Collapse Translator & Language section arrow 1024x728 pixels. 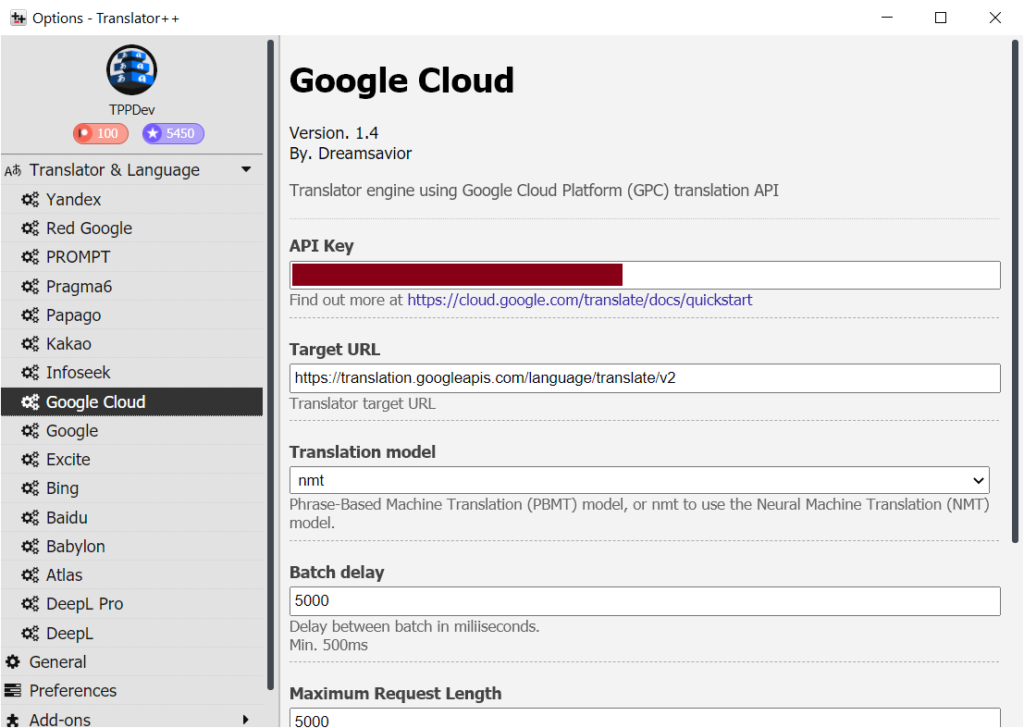click(246, 170)
